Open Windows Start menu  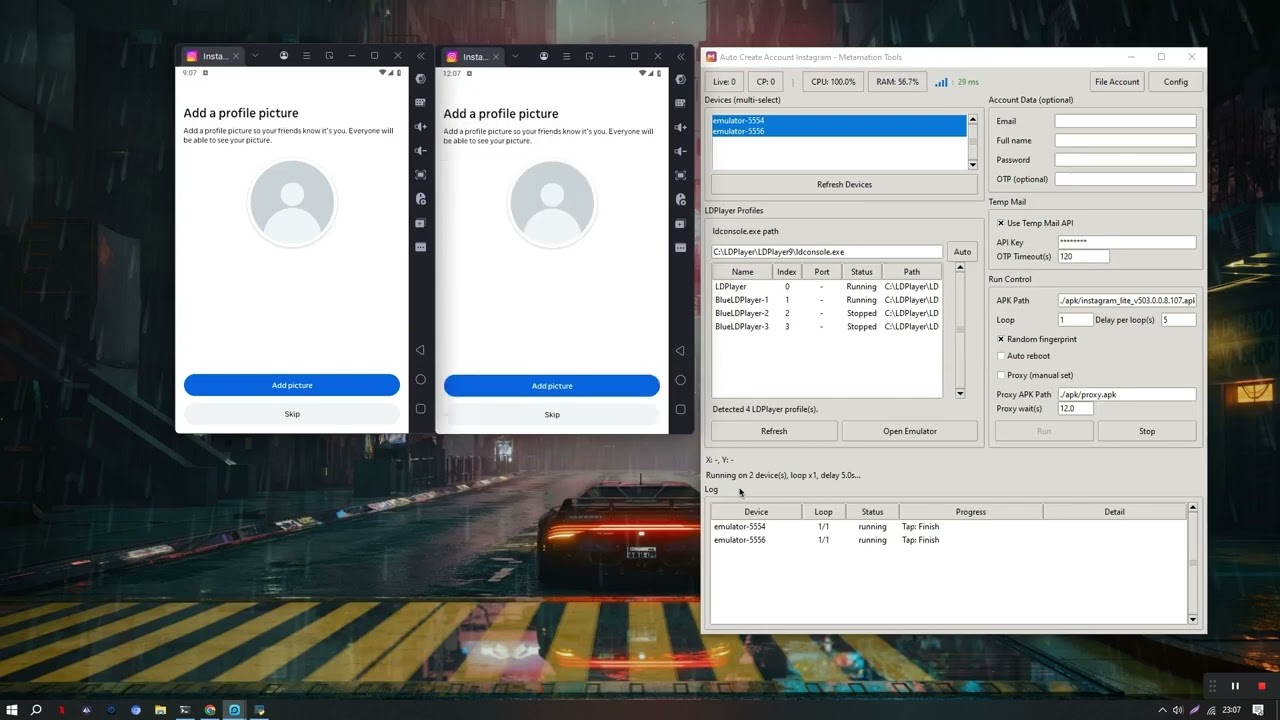11,710
